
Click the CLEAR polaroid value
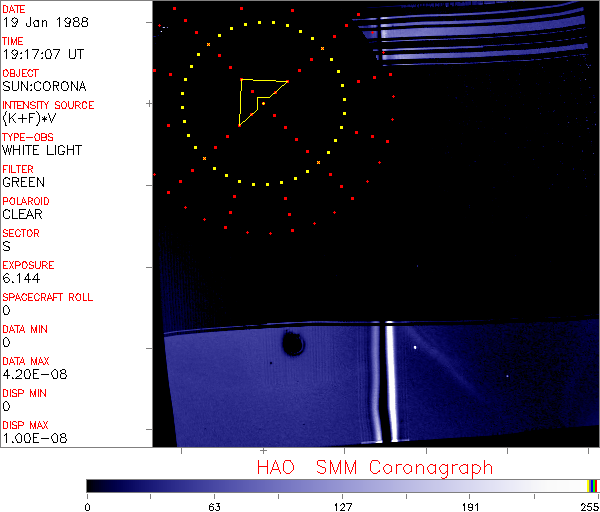pos(23,214)
